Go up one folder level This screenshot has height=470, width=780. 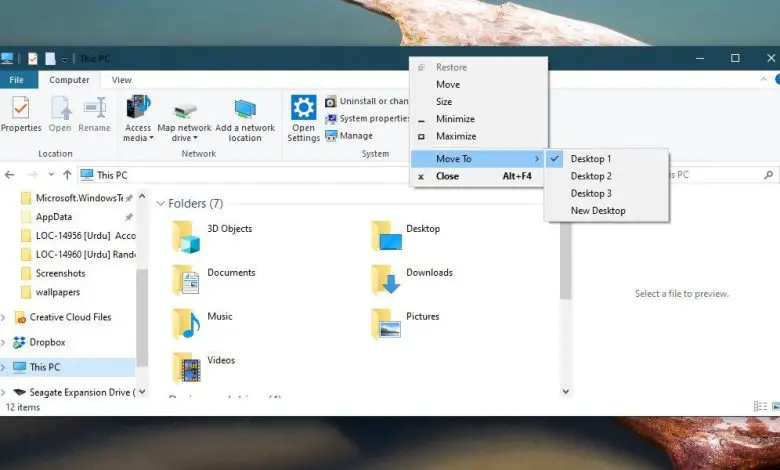(67, 175)
